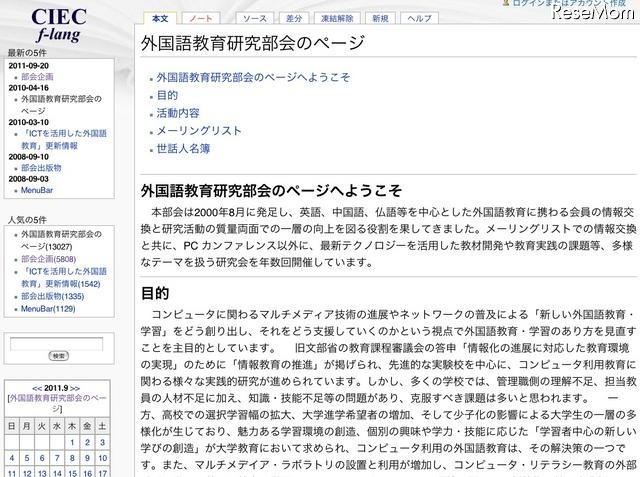Click the 検索 search button
The height and width of the screenshot is (477, 640).
point(59,356)
